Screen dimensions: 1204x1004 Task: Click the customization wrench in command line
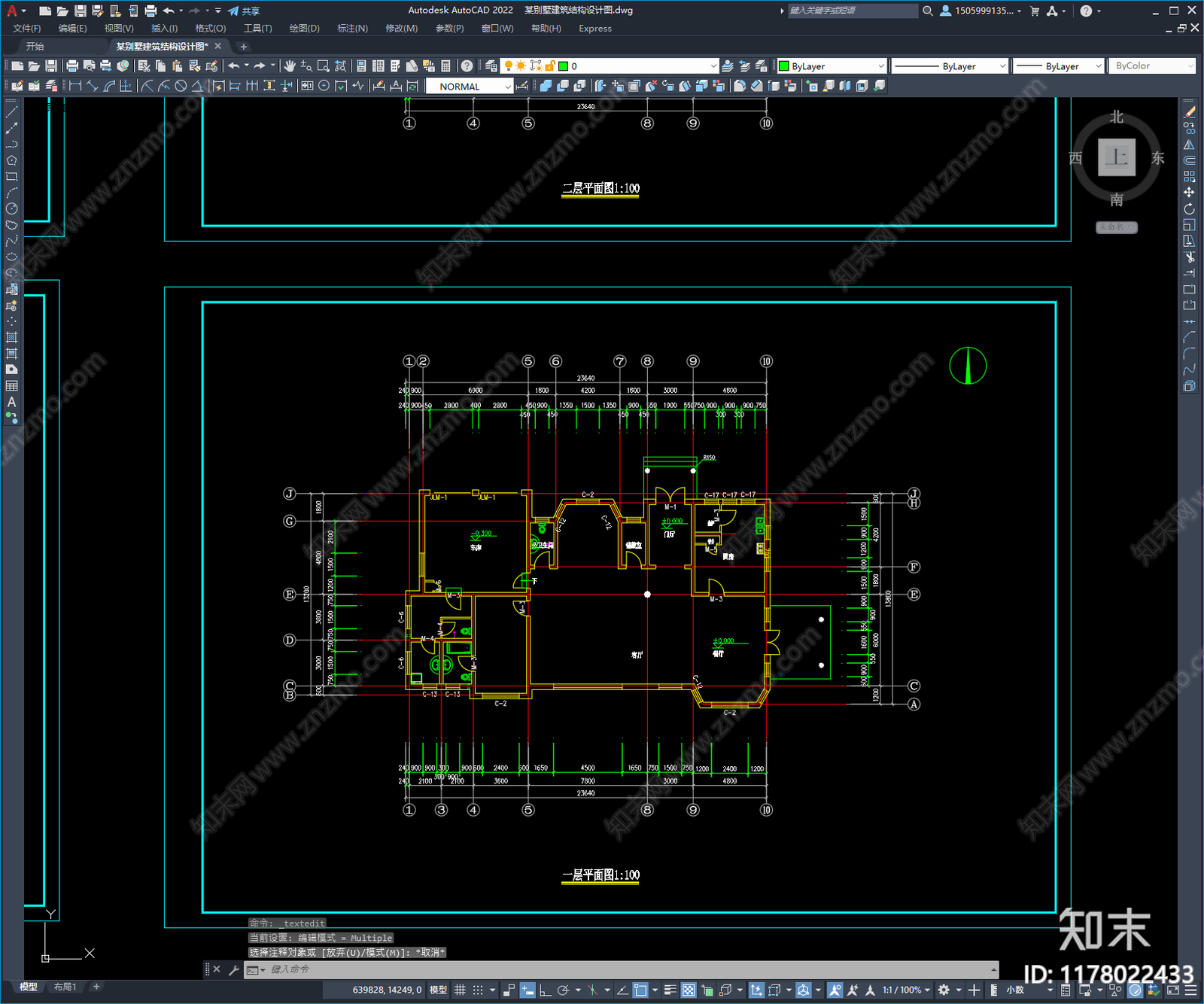[233, 969]
